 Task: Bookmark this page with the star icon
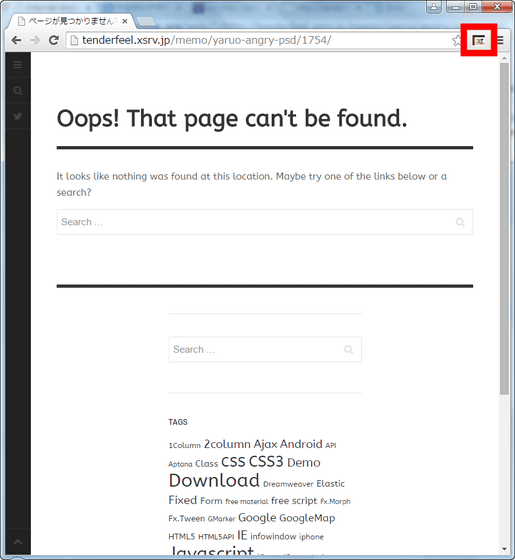[457, 40]
